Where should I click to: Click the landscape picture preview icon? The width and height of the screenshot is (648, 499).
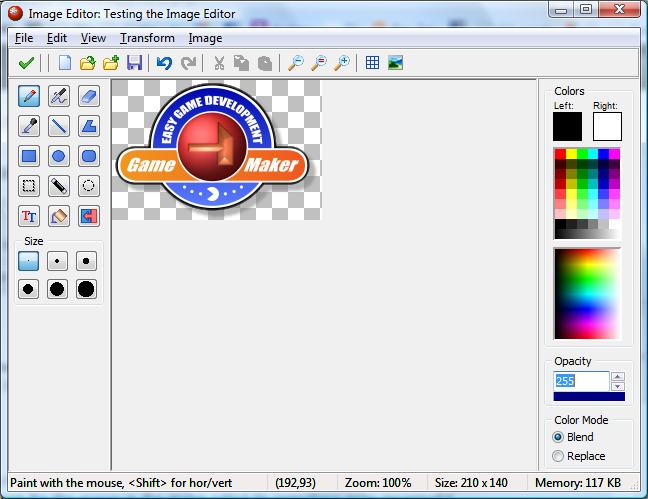click(x=395, y=63)
